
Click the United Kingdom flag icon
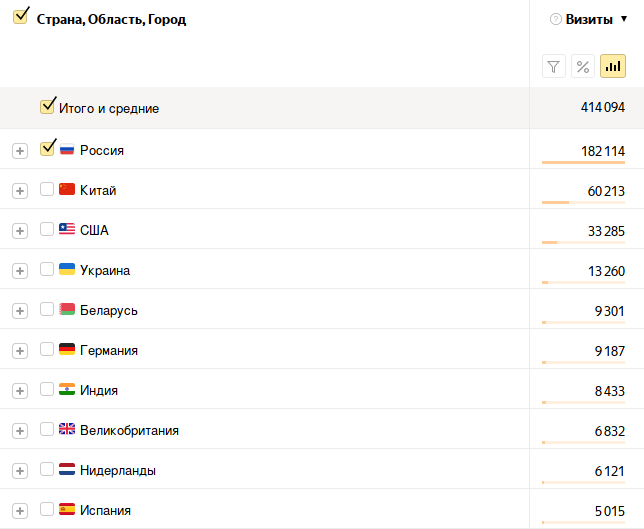[x=67, y=429]
